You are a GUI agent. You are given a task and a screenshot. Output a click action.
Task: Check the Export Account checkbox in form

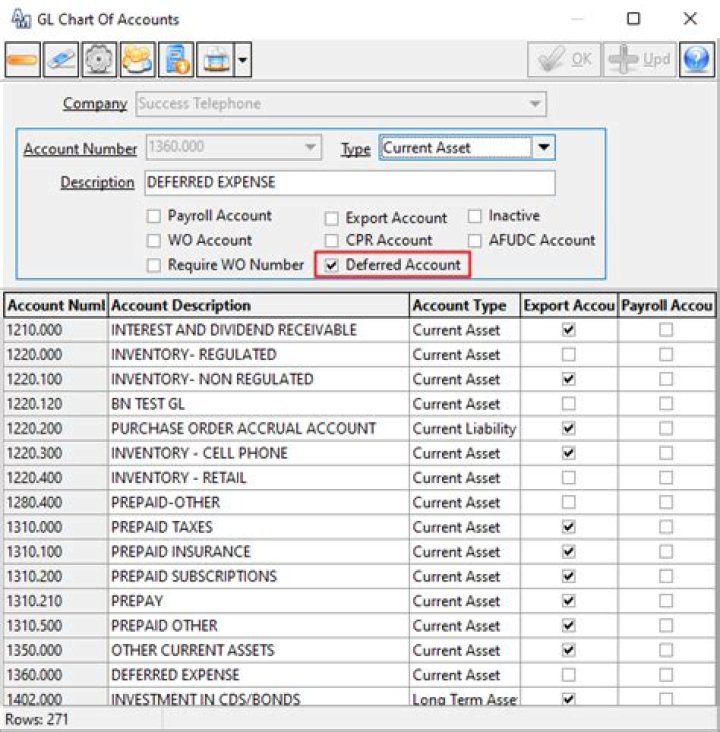pos(332,218)
